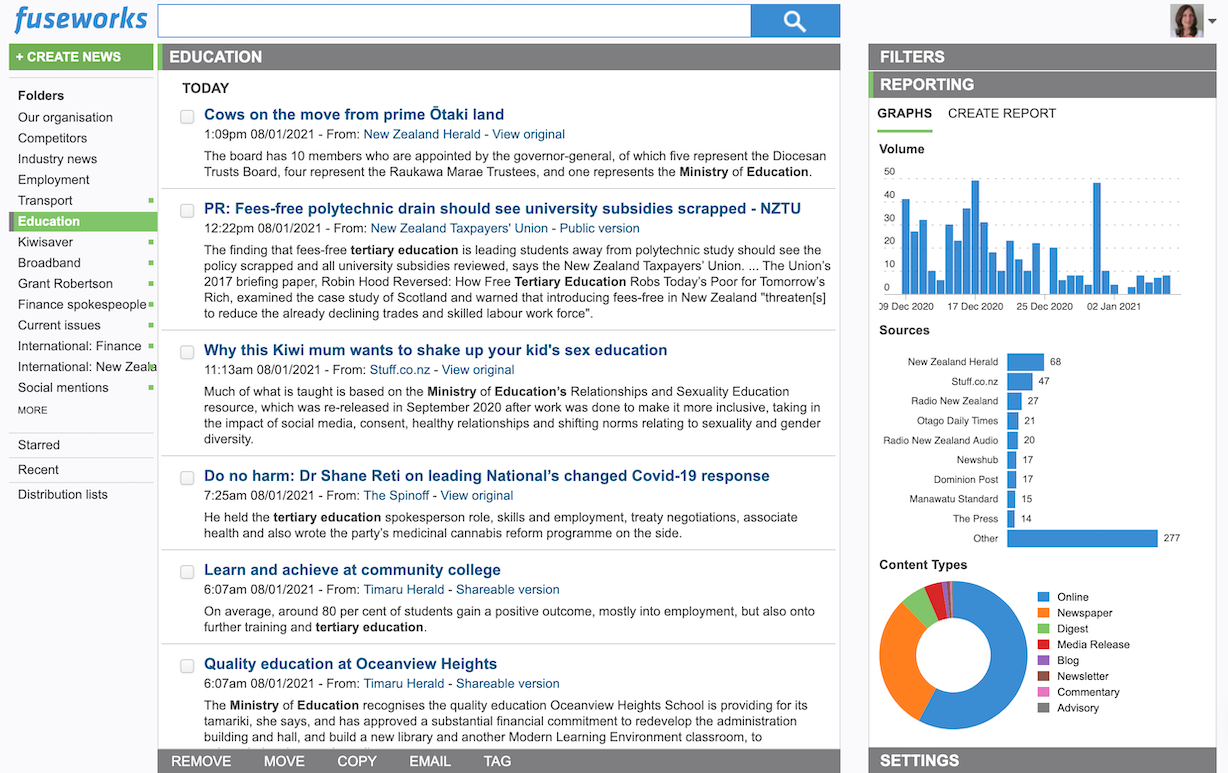This screenshot has height=773, width=1228.
Task: Click The Spinoff source link
Action: click(x=396, y=495)
